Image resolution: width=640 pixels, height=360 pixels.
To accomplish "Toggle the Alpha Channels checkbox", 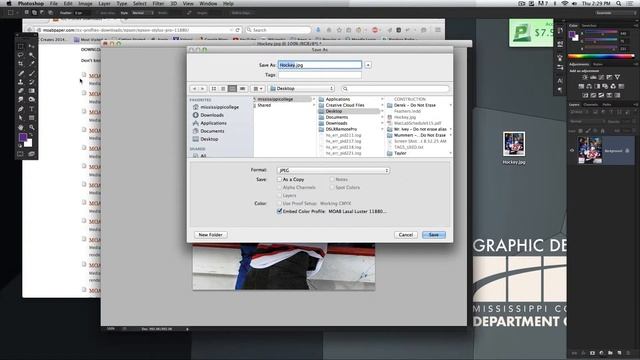I will point(280,187).
